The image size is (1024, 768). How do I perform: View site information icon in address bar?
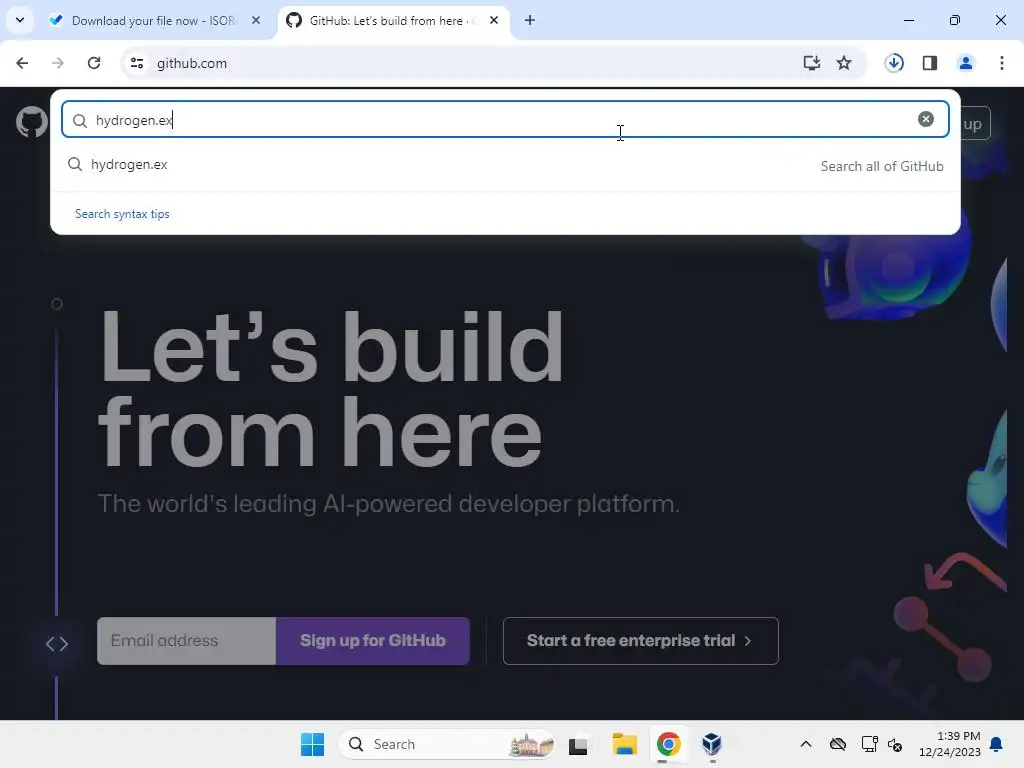click(137, 63)
